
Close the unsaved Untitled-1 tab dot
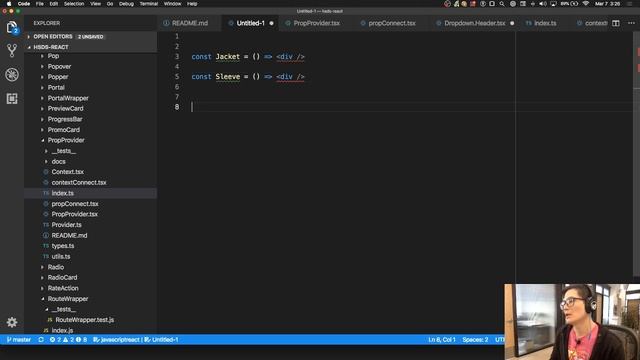(271, 23)
